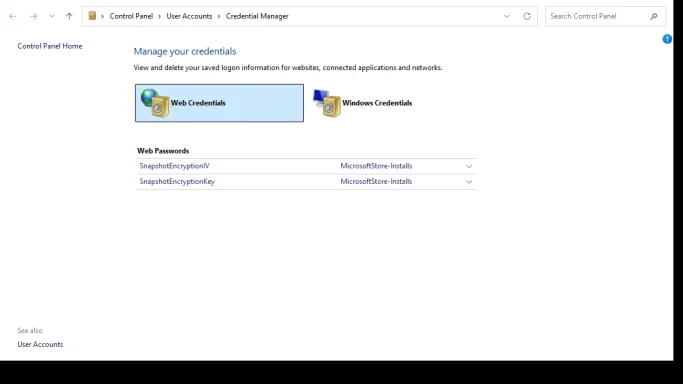Viewport: 683px width, 384px height.
Task: Click the search magnifier icon
Action: pos(654,16)
